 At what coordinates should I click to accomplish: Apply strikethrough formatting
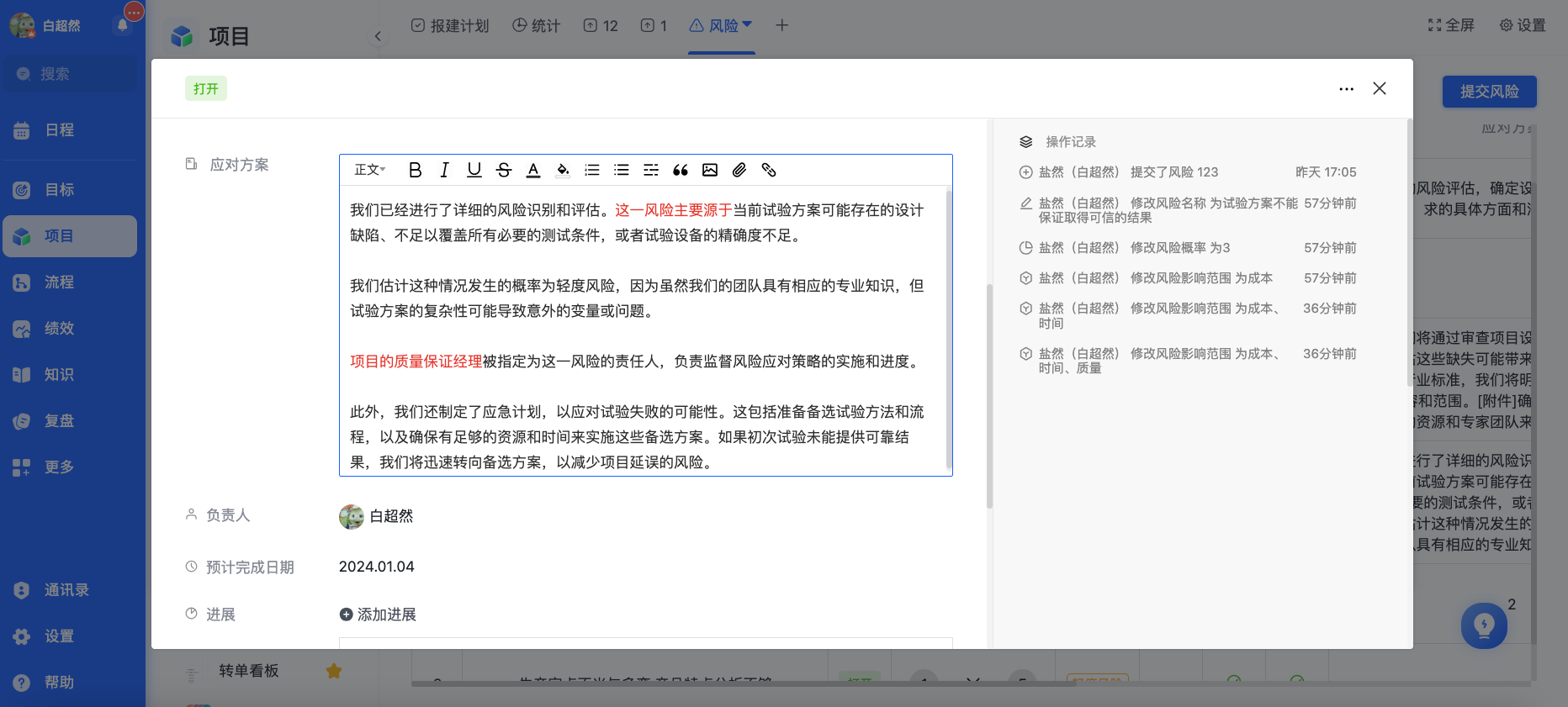(504, 170)
